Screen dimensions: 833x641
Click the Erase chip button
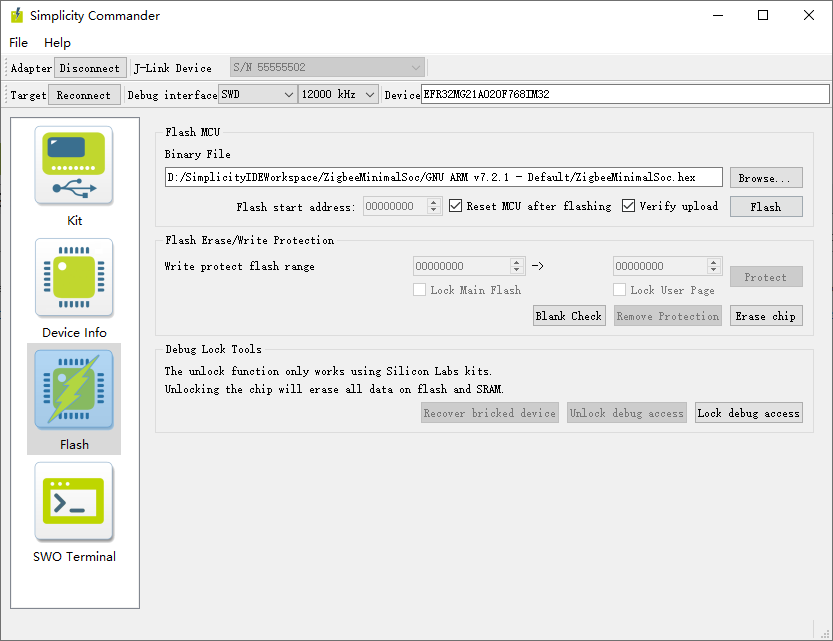point(765,316)
